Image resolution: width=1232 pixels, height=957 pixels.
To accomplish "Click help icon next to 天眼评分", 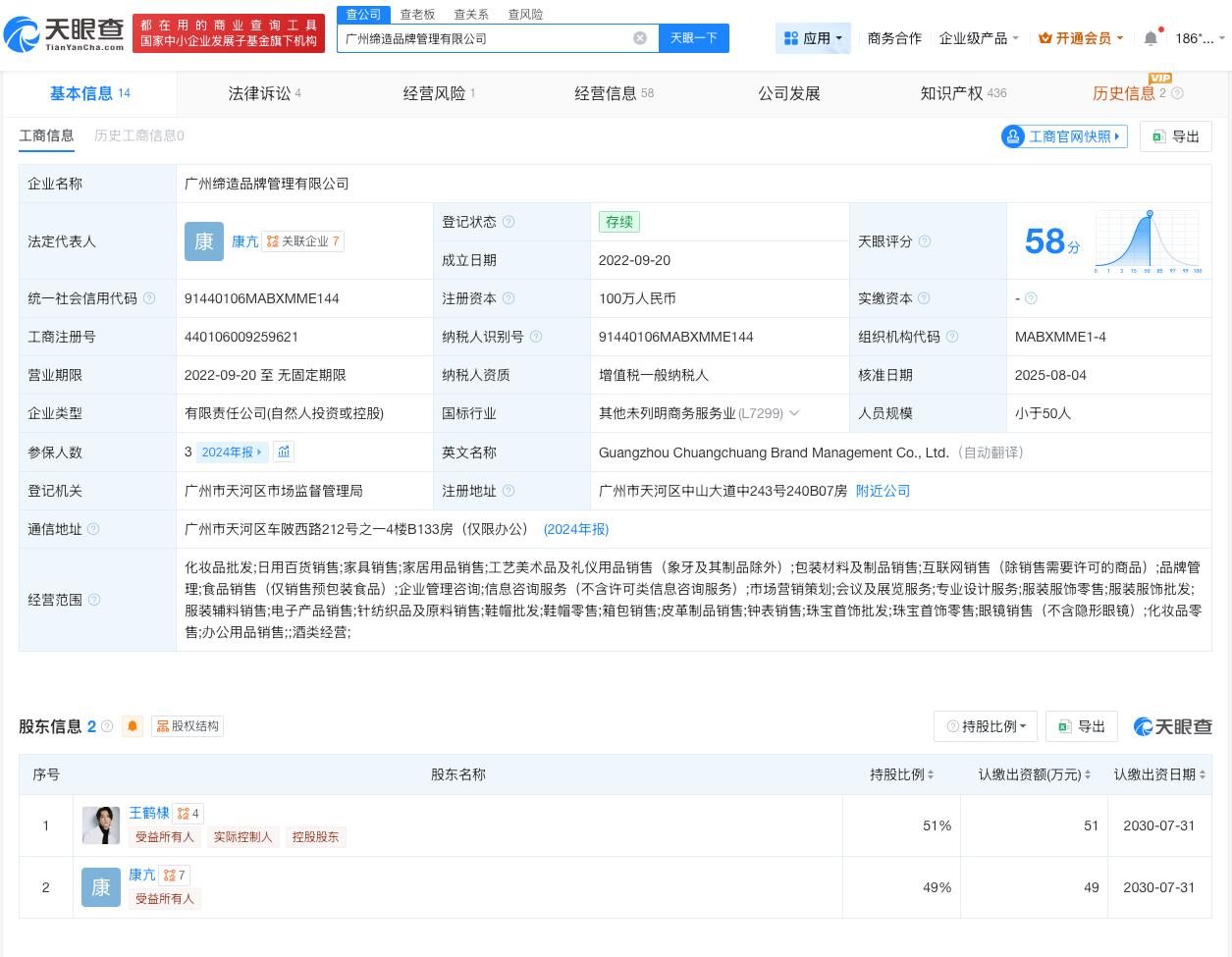I will click(924, 241).
